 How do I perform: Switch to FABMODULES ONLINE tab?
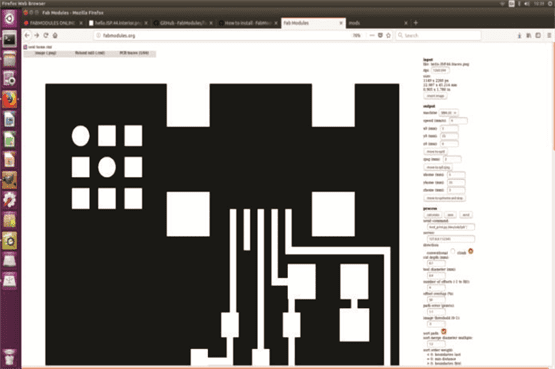[x=53, y=23]
